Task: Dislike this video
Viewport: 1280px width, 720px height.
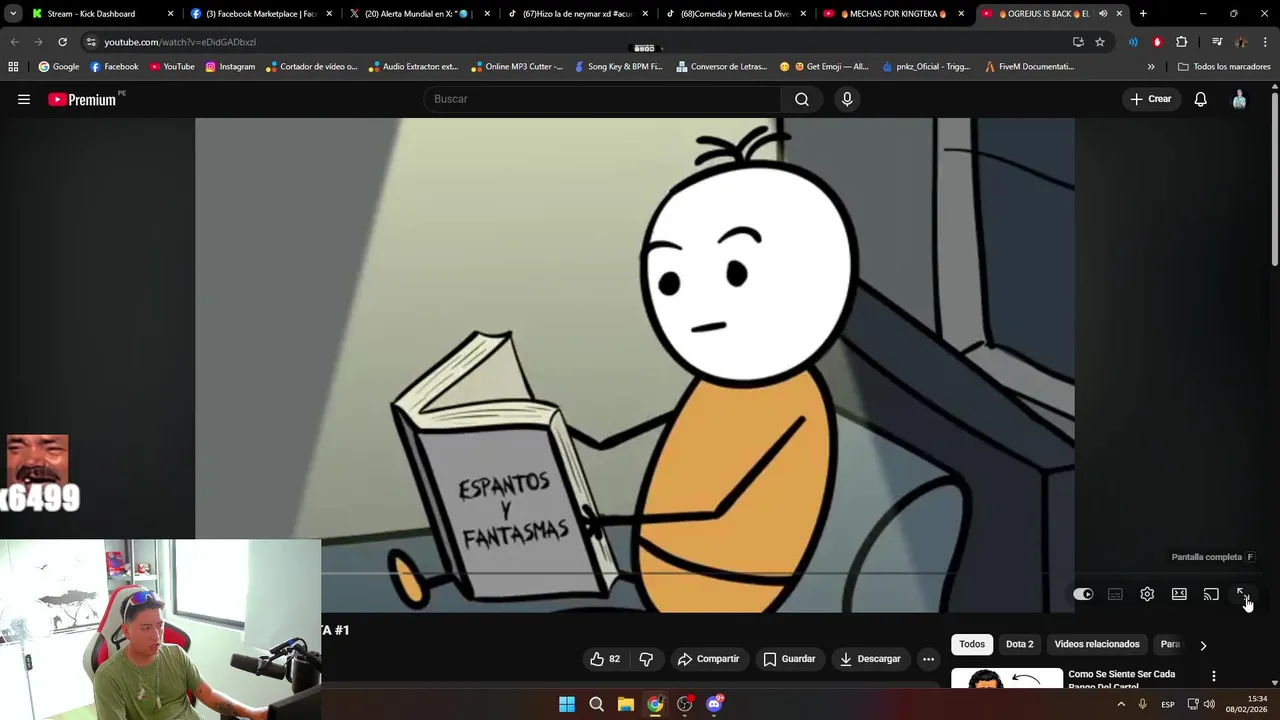Action: 646,659
